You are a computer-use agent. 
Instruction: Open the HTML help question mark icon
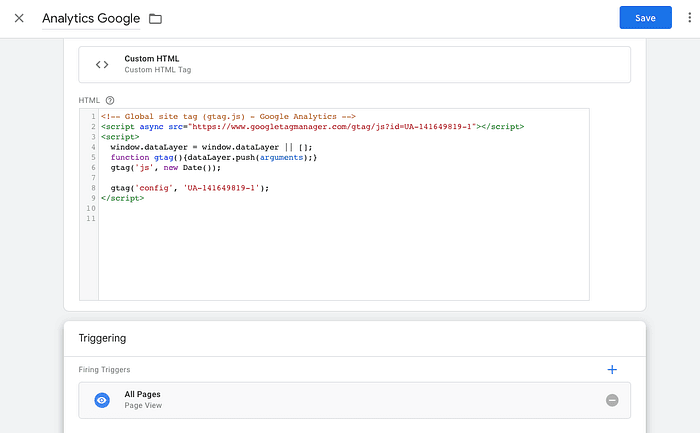pos(110,100)
